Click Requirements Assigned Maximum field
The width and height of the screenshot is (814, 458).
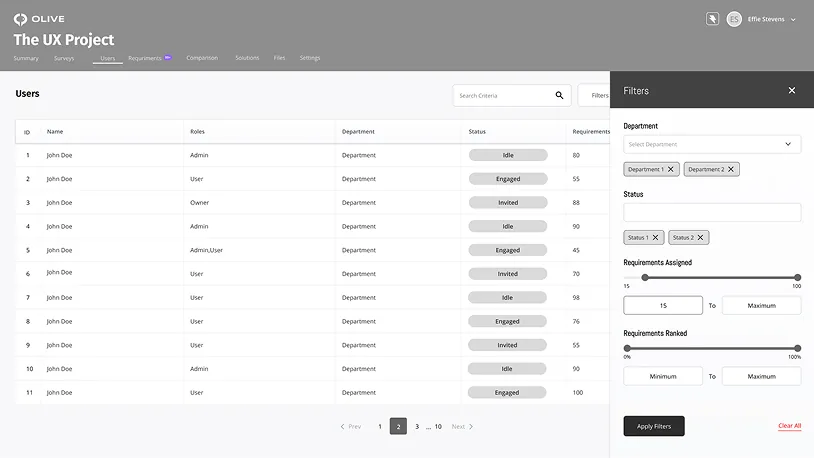(x=762, y=305)
